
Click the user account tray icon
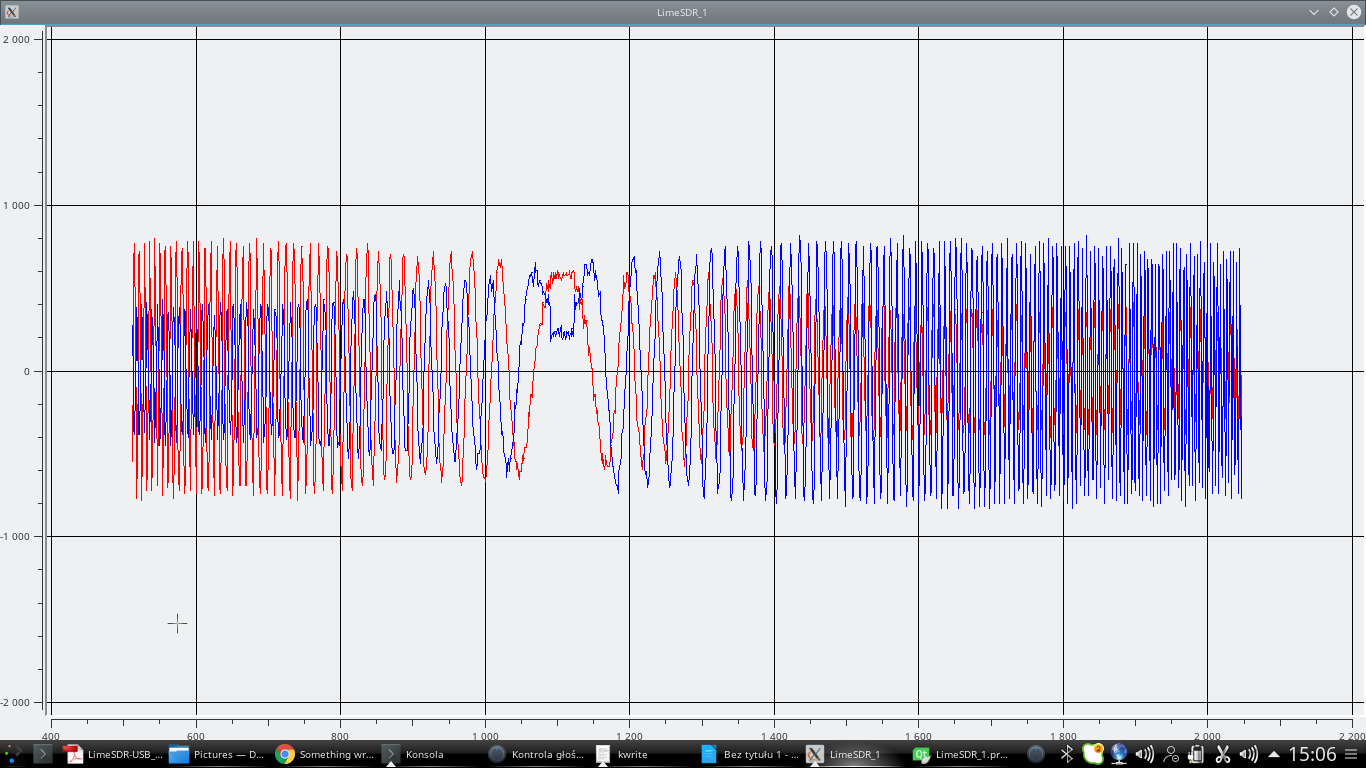click(1171, 754)
